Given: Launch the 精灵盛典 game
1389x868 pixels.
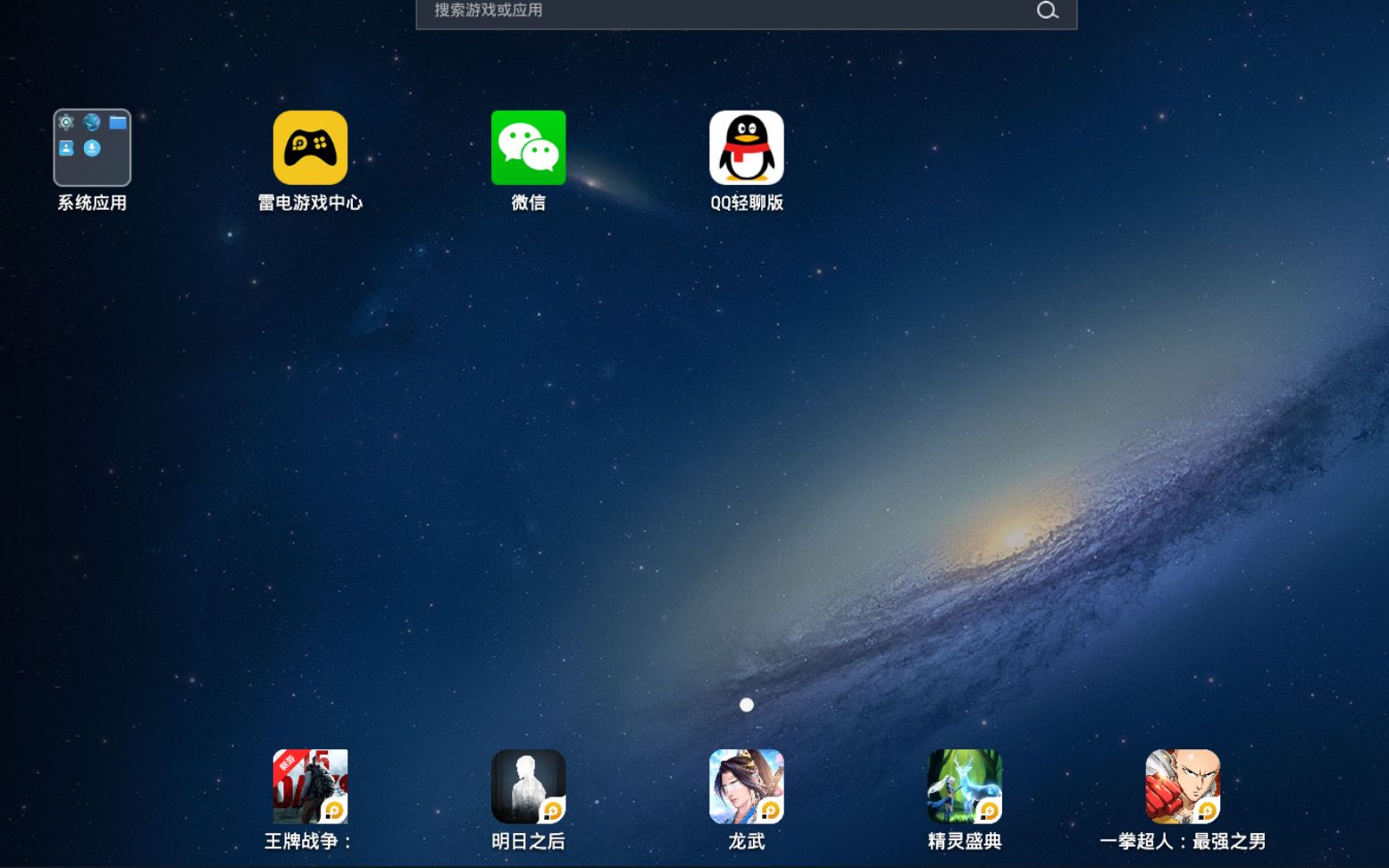Looking at the screenshot, I should point(965,786).
